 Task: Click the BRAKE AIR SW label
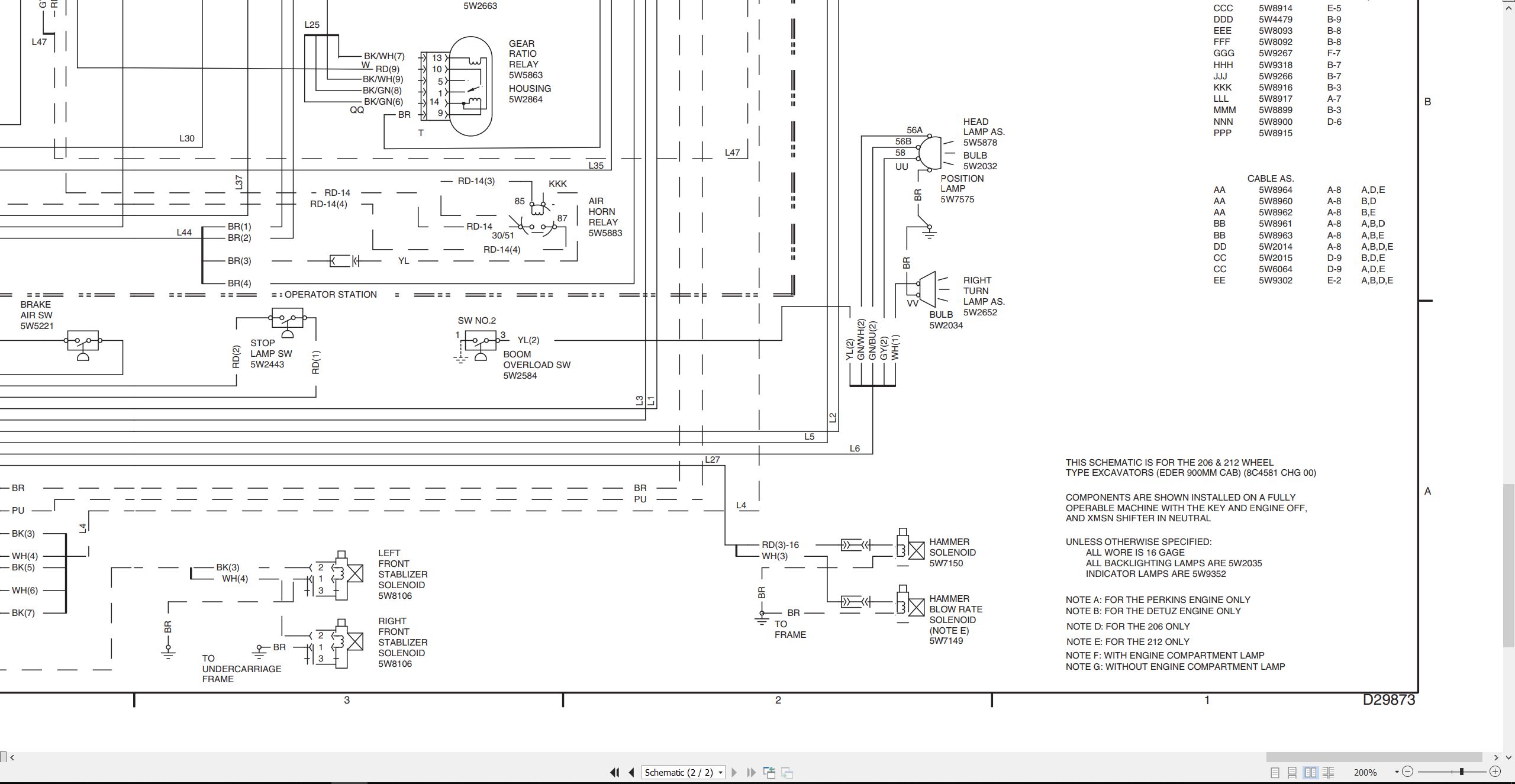point(36,309)
